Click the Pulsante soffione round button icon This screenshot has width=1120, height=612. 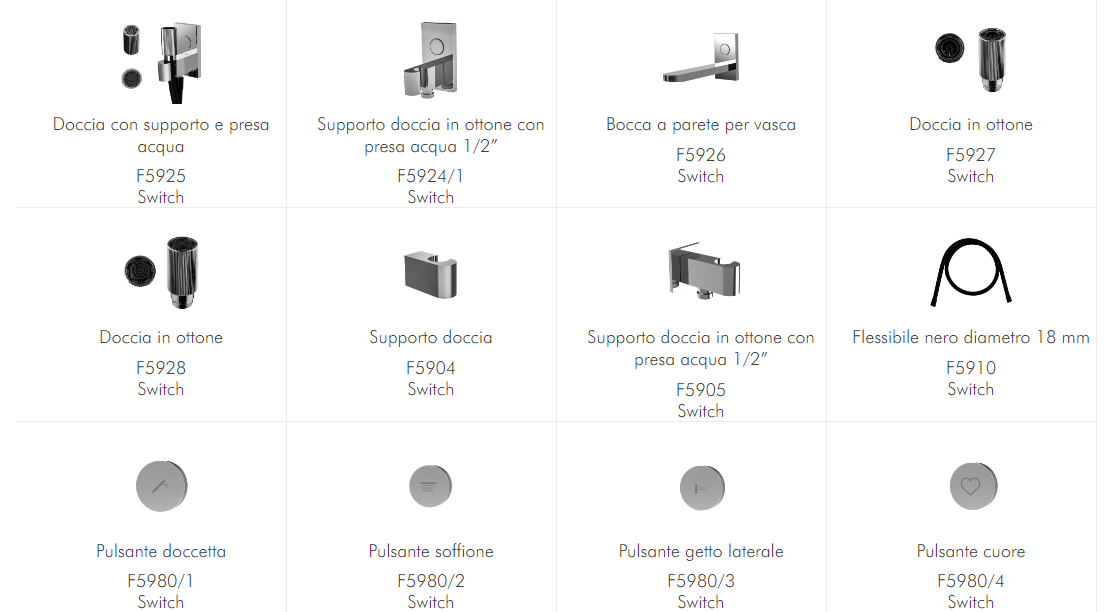click(431, 487)
